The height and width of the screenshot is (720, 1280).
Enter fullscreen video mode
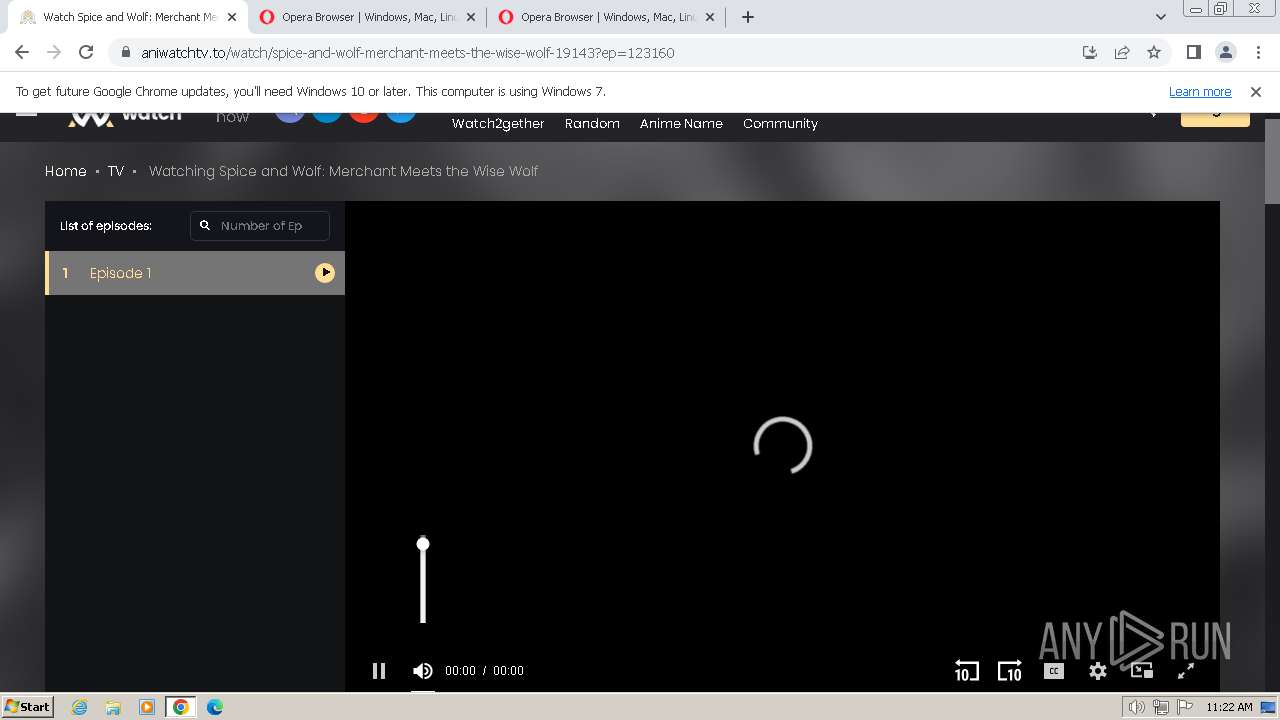pos(1186,671)
